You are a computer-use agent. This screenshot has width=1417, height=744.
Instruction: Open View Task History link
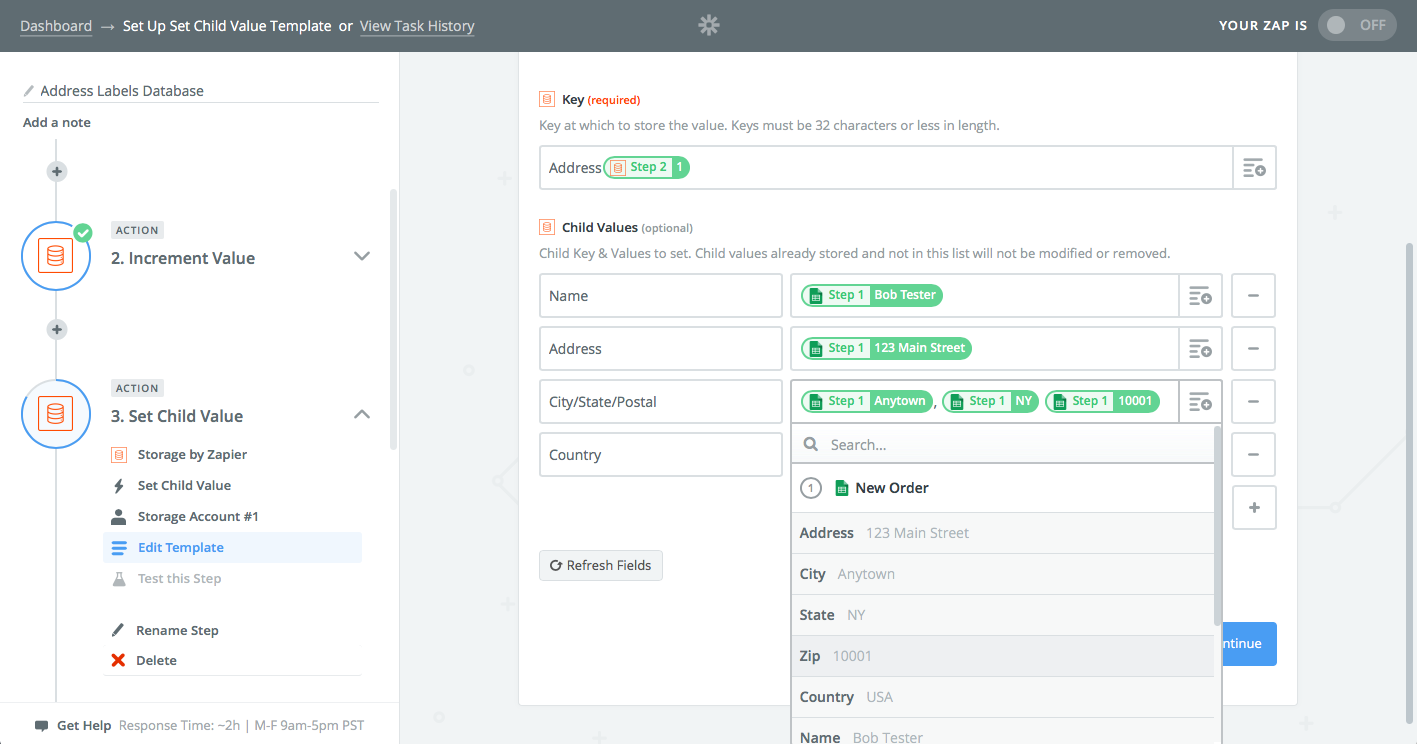(417, 26)
